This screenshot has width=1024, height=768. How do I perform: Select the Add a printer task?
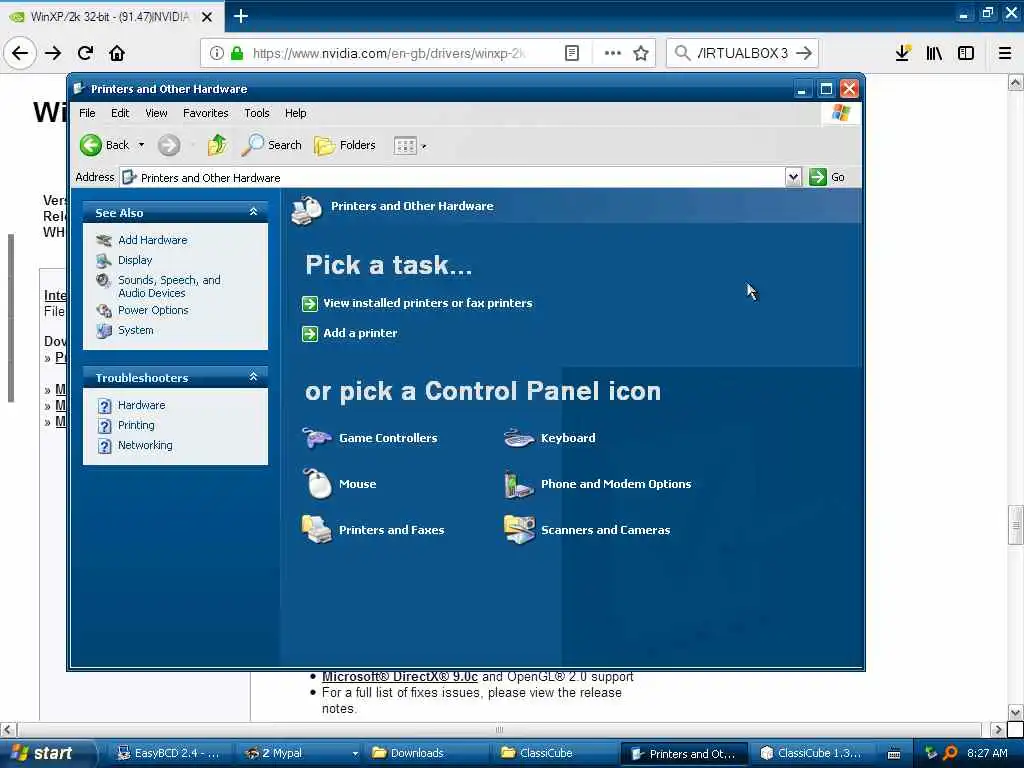[360, 333]
